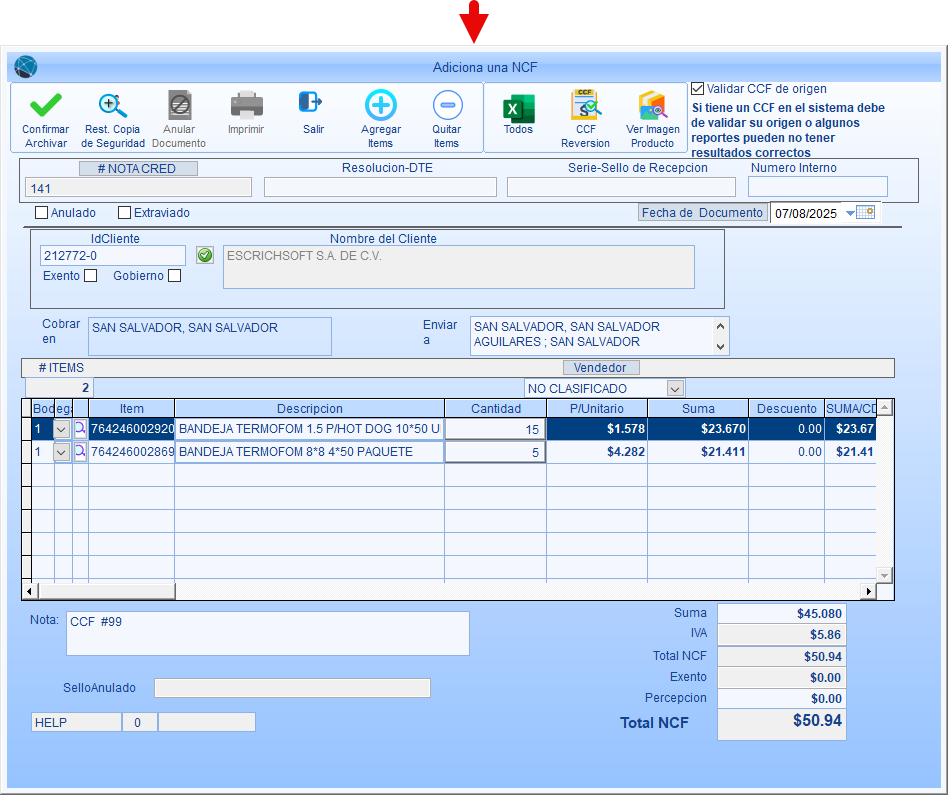Open Bodega dropdown for BANDEJA TERMOFOM 1.5 row

[x=62, y=429]
